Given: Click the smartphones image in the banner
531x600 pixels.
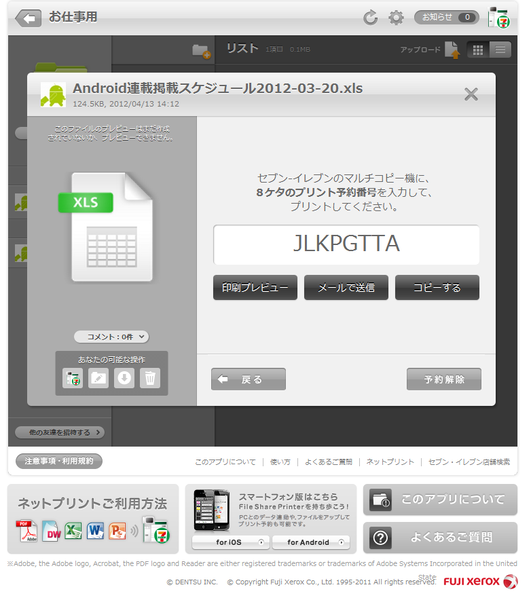Looking at the screenshot, I should click(211, 510).
